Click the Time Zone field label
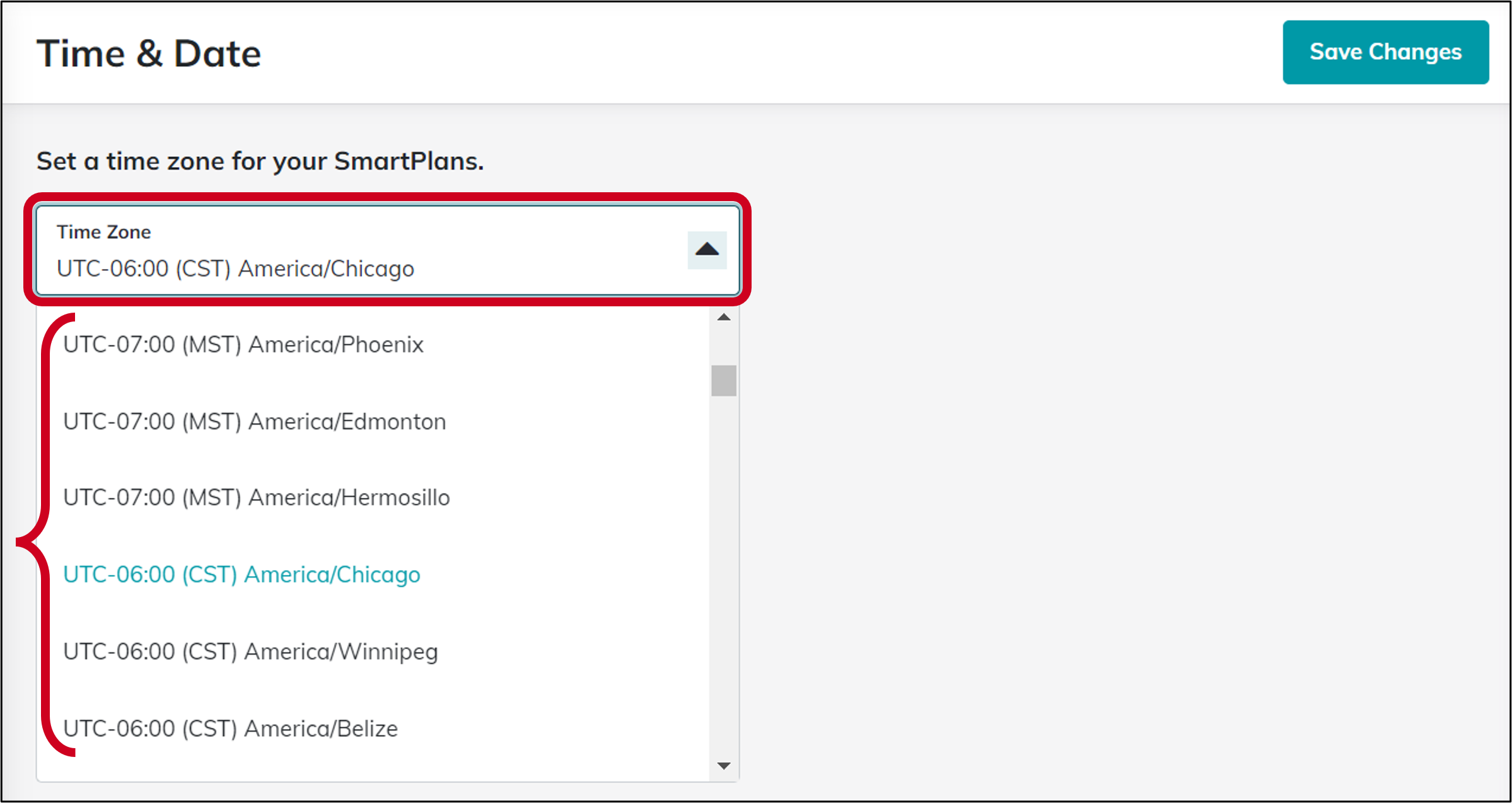 tap(104, 231)
